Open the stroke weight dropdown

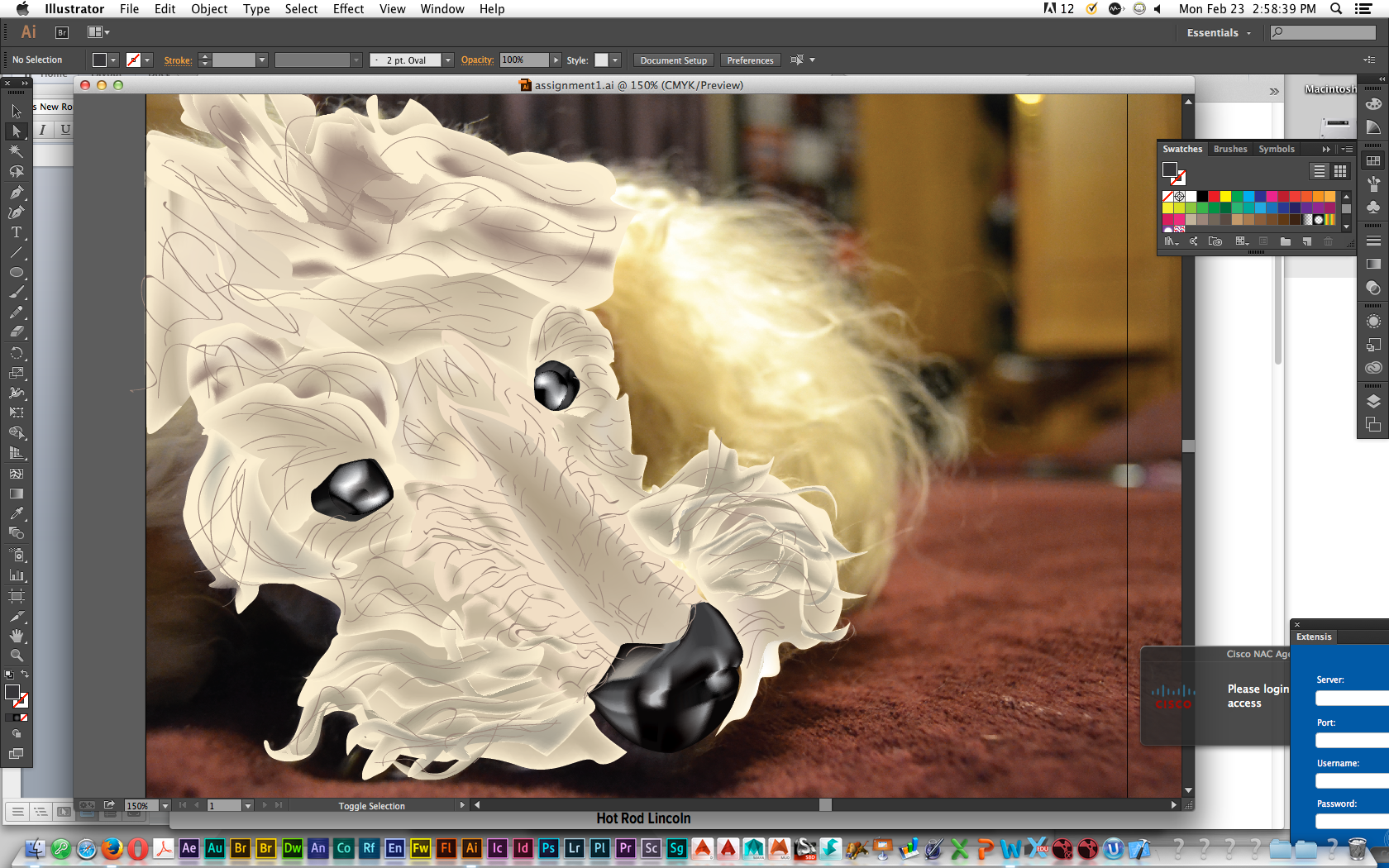[x=262, y=60]
